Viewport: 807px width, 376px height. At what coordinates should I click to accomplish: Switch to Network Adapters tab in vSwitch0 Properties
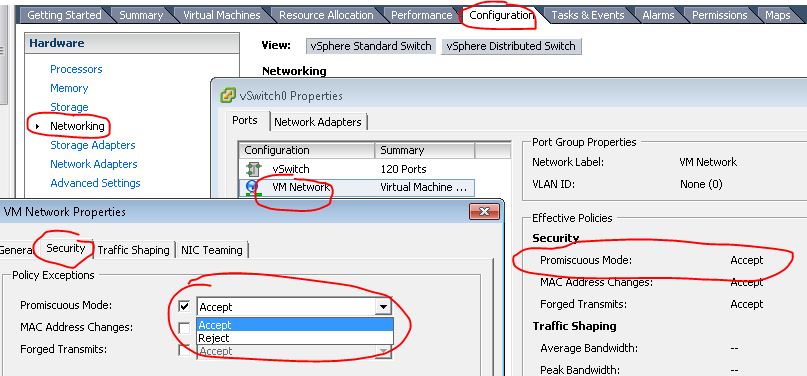coord(318,122)
